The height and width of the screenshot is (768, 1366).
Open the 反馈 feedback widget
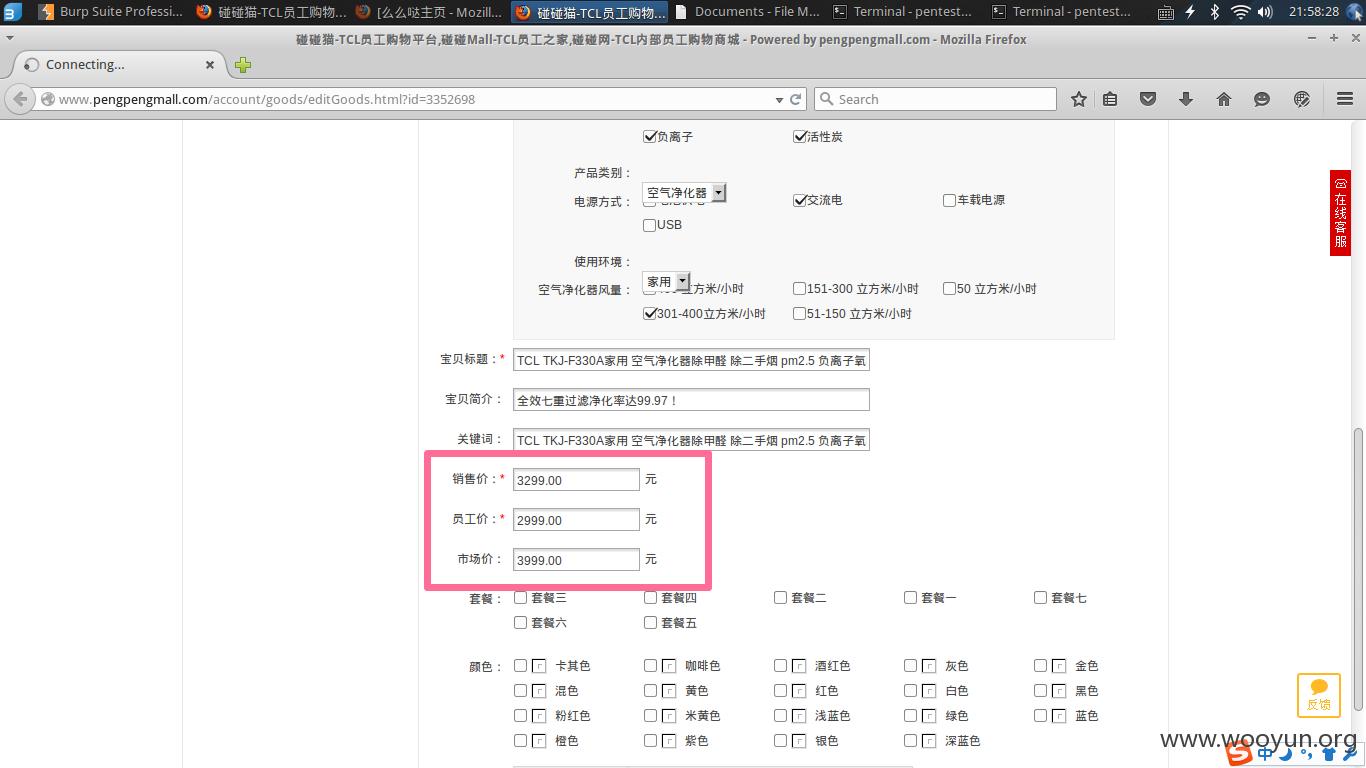(x=1318, y=695)
